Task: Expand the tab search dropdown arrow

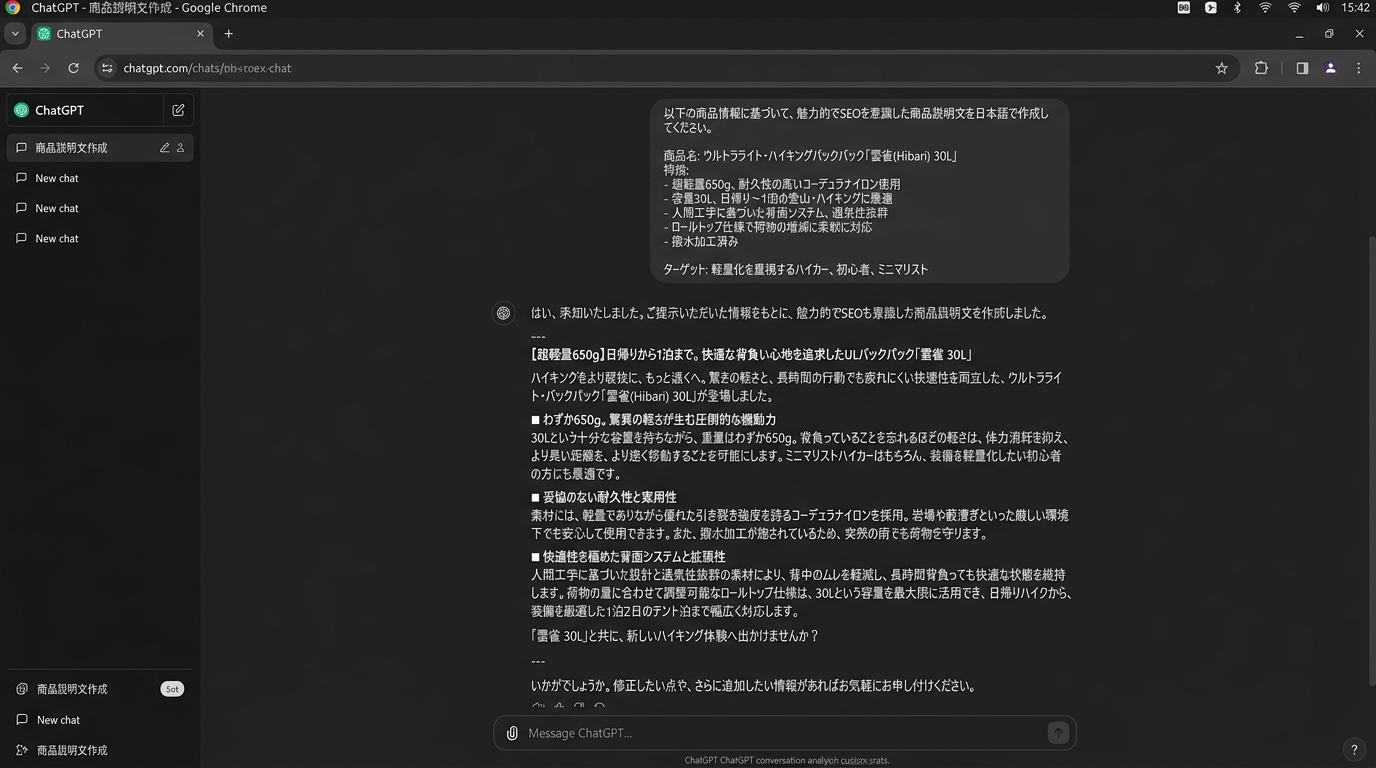Action: (15, 34)
